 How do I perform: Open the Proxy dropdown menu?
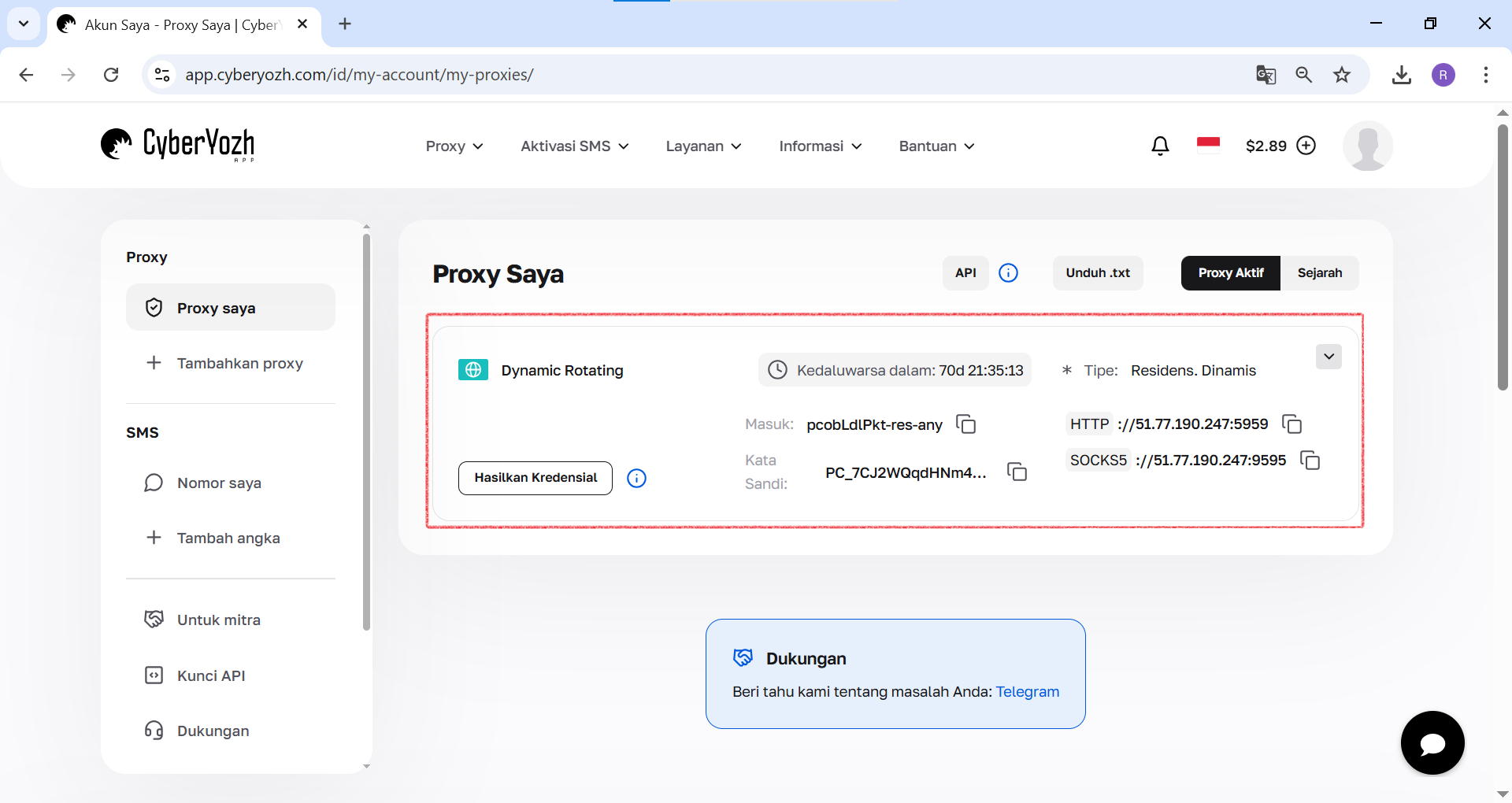point(454,146)
